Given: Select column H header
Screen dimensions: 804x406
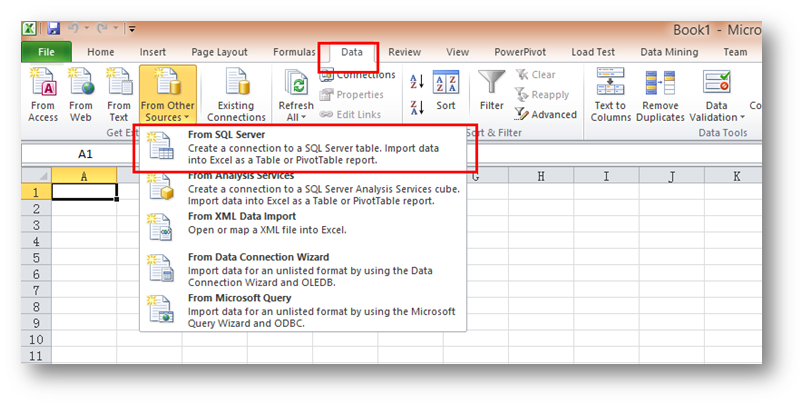Looking at the screenshot, I should point(541,176).
